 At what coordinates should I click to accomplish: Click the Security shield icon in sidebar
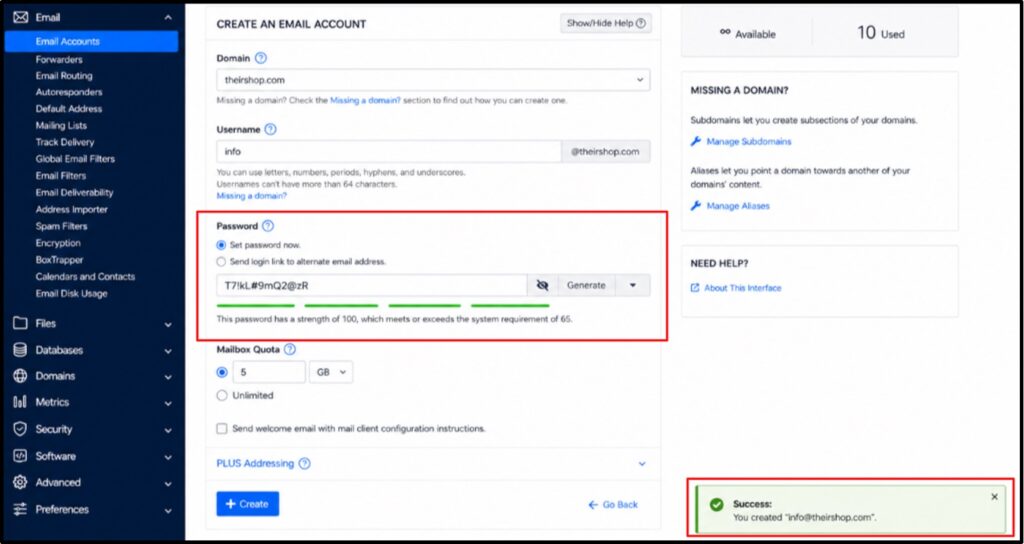20,429
